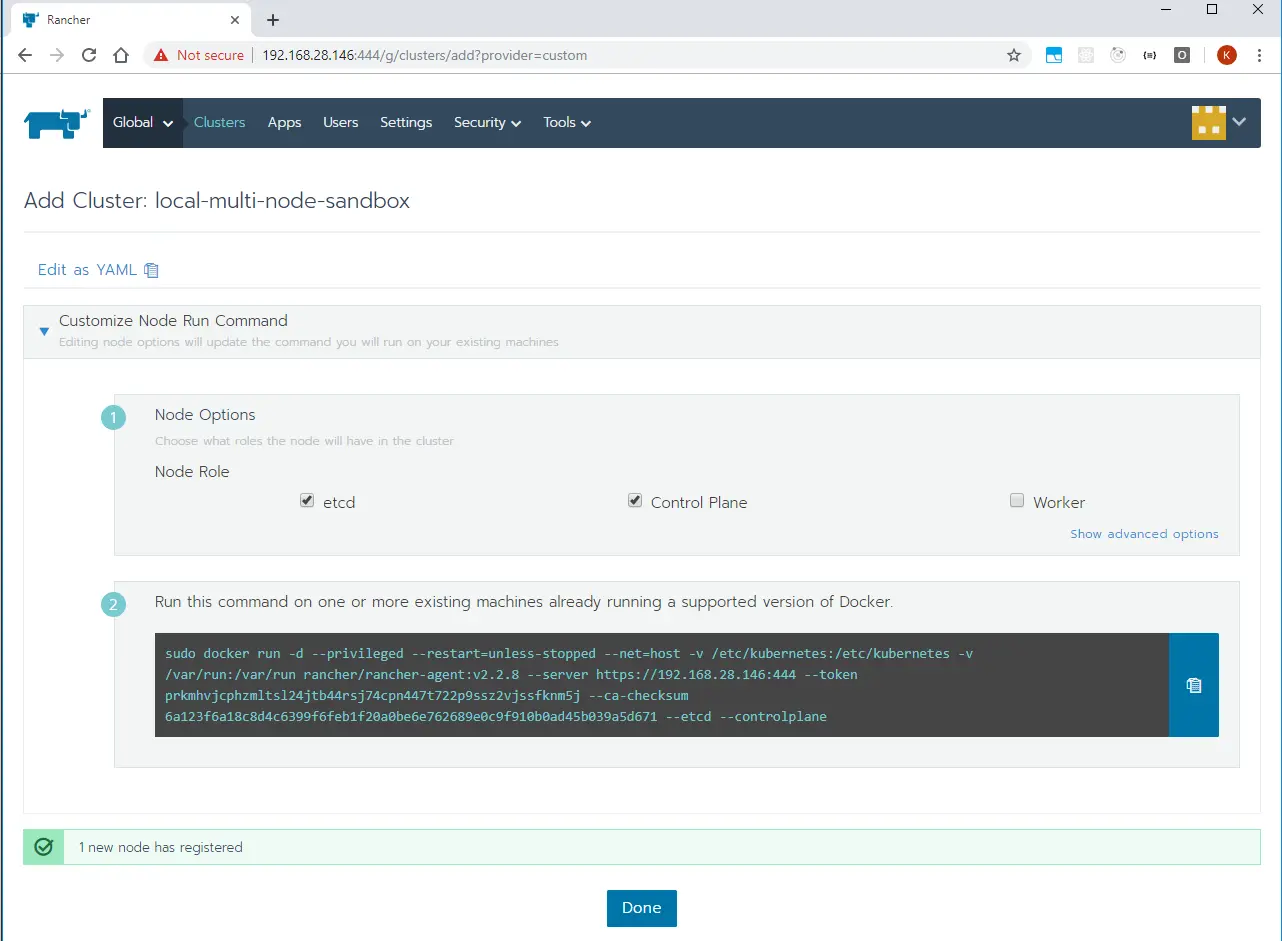Open the circular spiral browser extension
This screenshot has width=1282, height=941.
(1118, 56)
